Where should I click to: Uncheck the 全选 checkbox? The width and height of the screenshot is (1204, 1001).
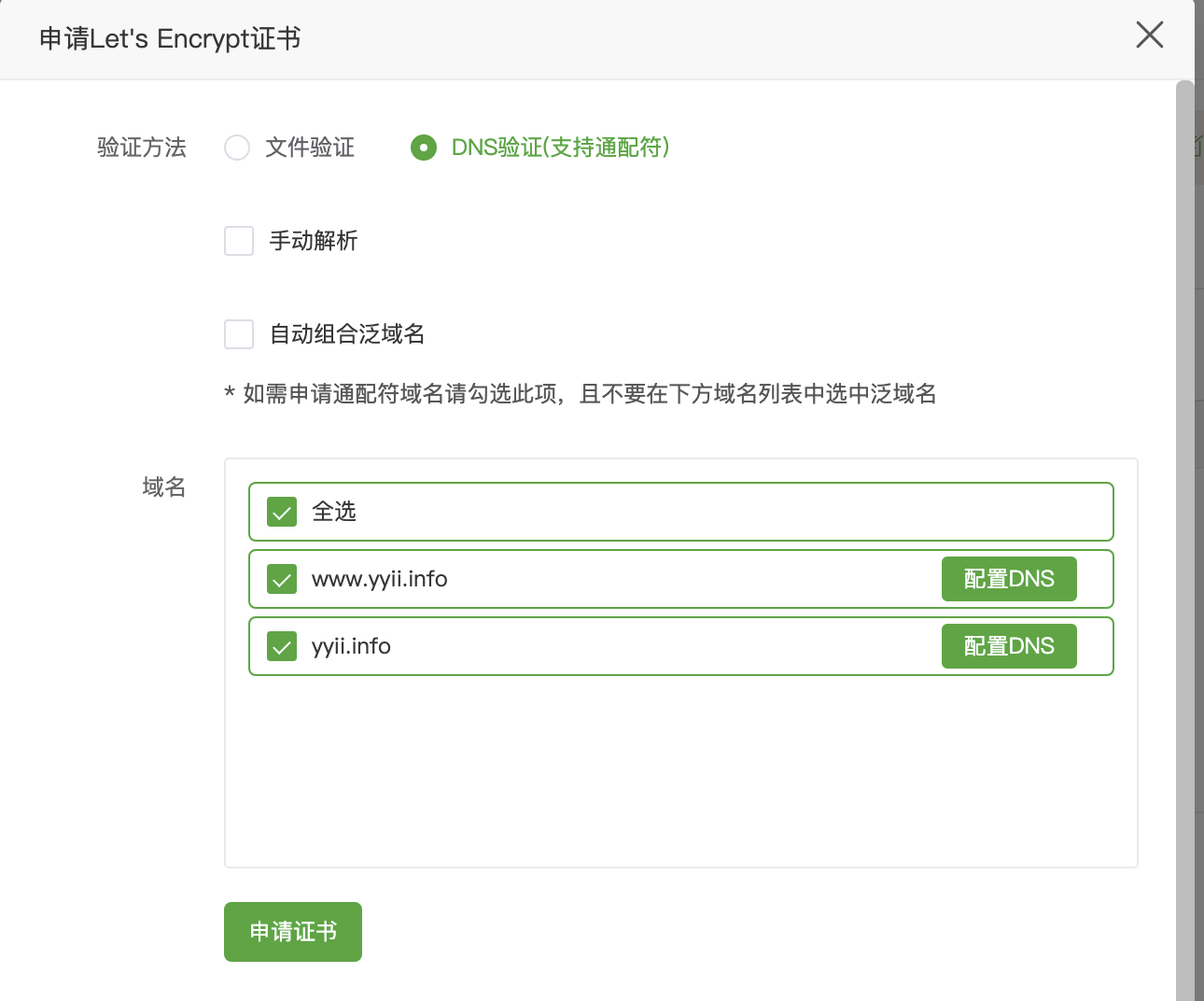pos(282,512)
